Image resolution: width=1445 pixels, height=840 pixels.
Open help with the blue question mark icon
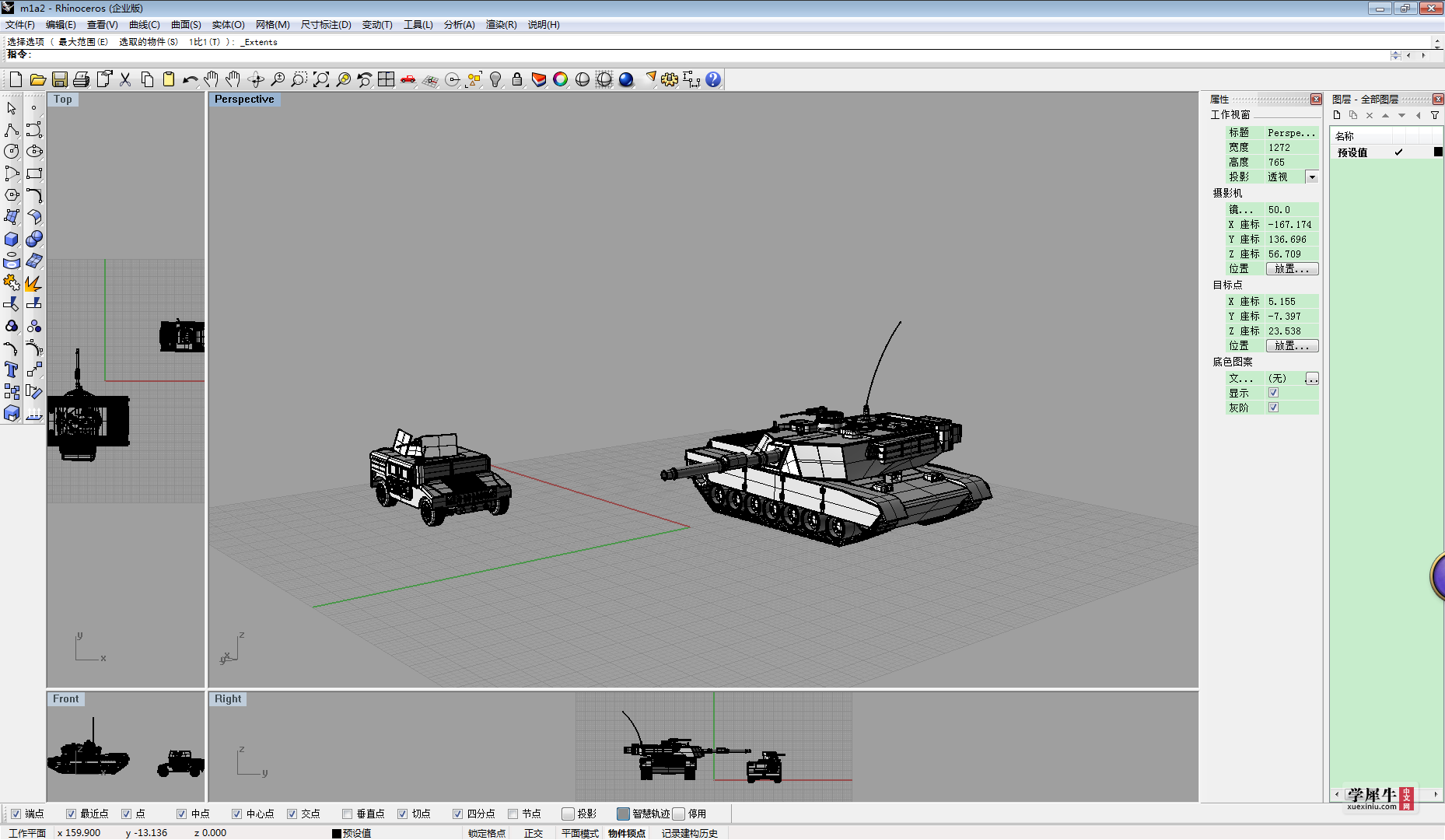click(x=713, y=79)
